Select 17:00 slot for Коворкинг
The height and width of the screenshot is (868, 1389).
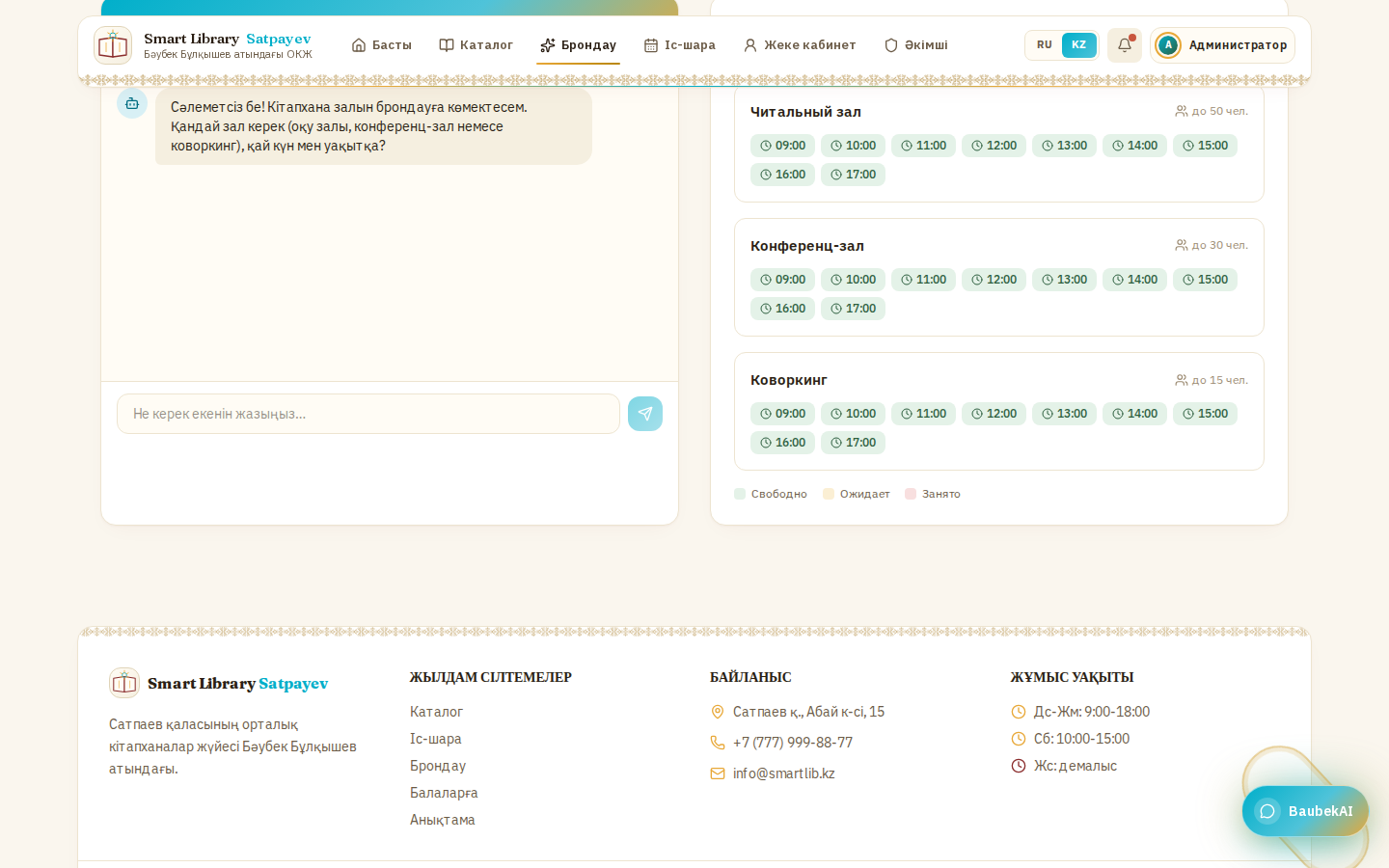pos(854,443)
